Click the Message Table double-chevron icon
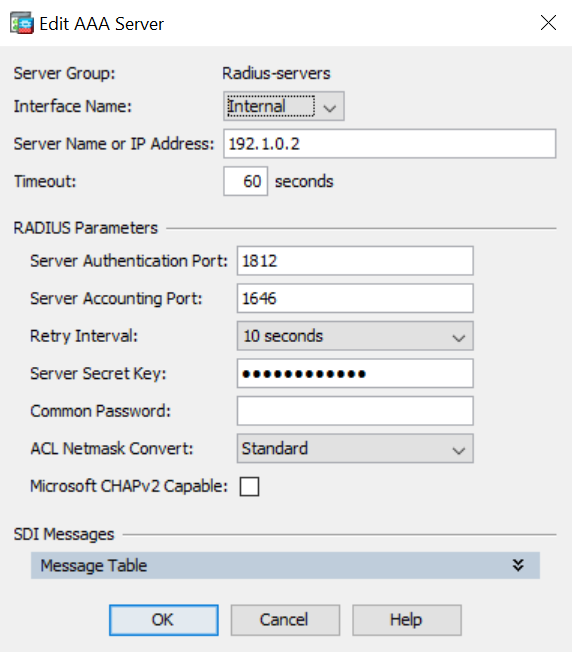This screenshot has height=652, width=572. click(518, 565)
